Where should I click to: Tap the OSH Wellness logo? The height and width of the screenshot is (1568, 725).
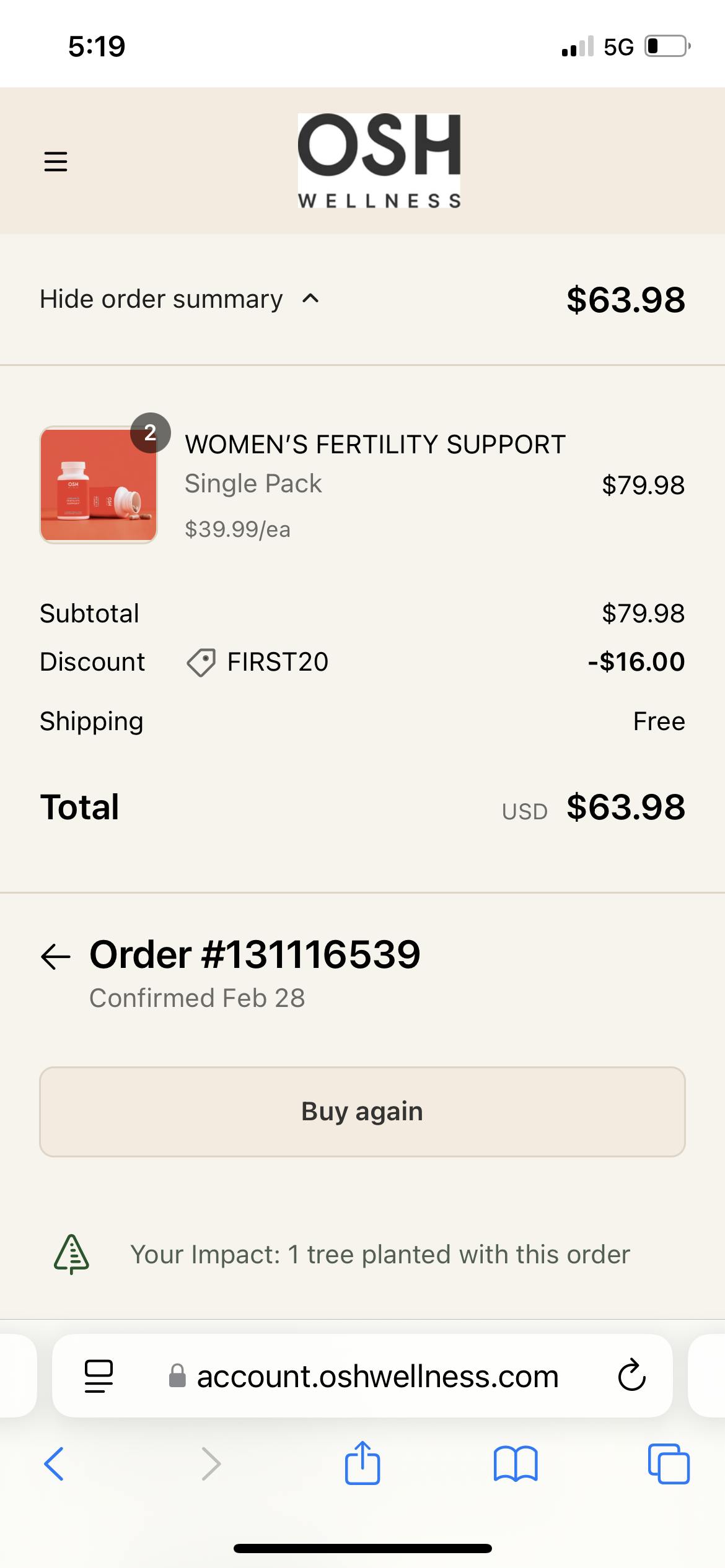pyautogui.click(x=379, y=160)
